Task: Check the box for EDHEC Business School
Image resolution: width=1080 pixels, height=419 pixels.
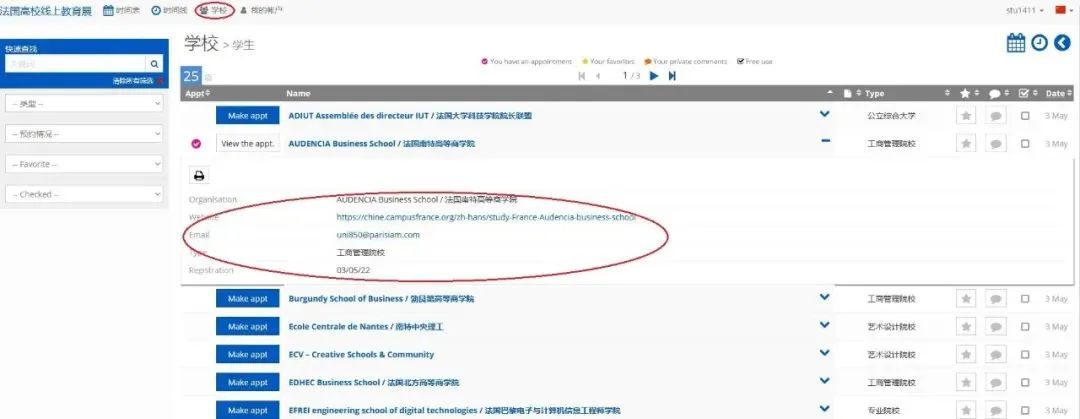Action: pos(1025,382)
